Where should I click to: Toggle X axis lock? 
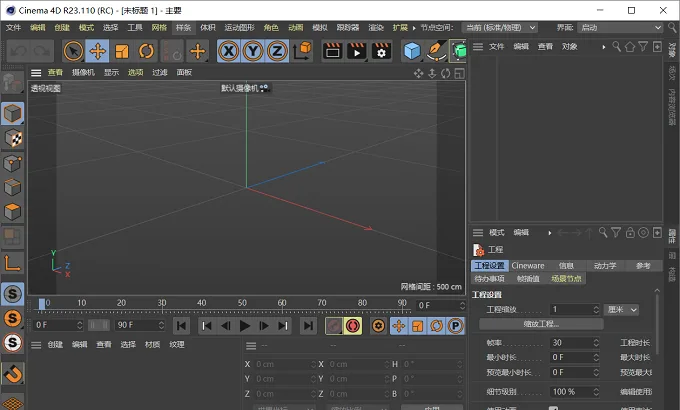tap(229, 51)
